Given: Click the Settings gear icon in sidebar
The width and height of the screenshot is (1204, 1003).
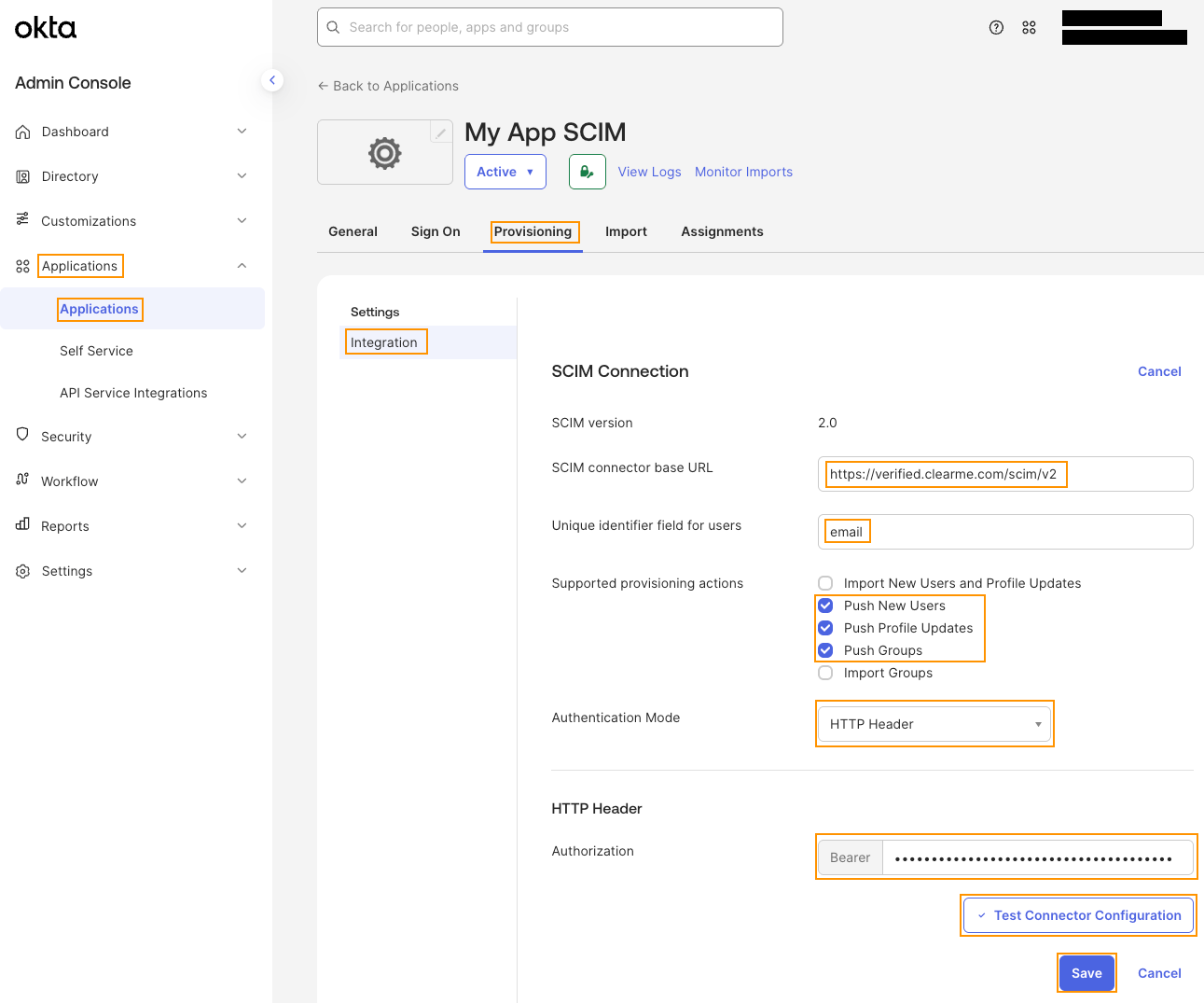Looking at the screenshot, I should (23, 571).
